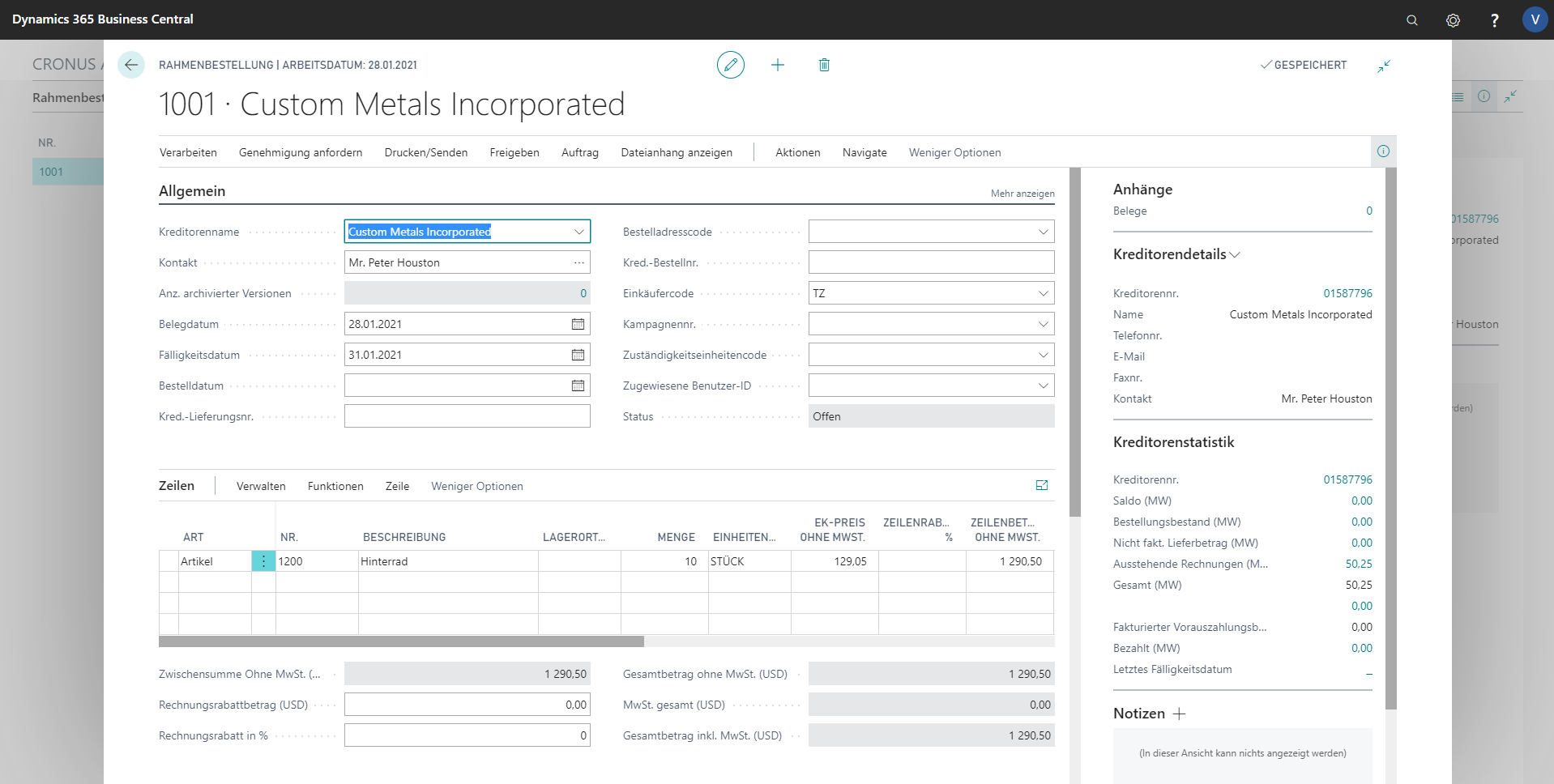Toggle the FactBox info pane icon
Screen dimensions: 1554x784
point(1384,151)
